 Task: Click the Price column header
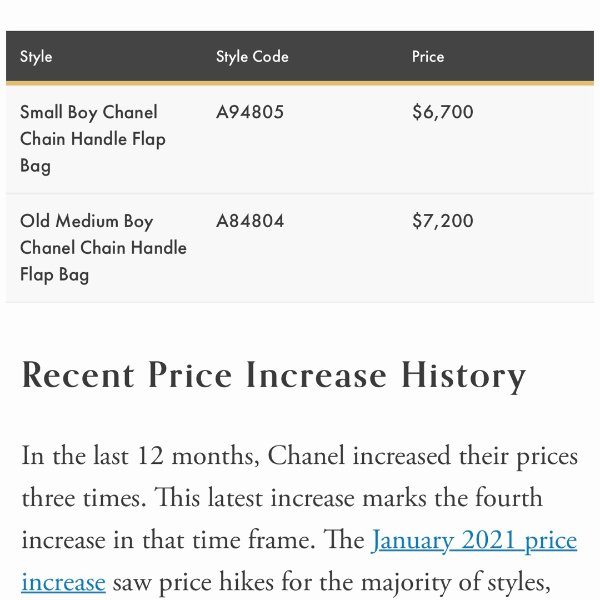tap(428, 57)
